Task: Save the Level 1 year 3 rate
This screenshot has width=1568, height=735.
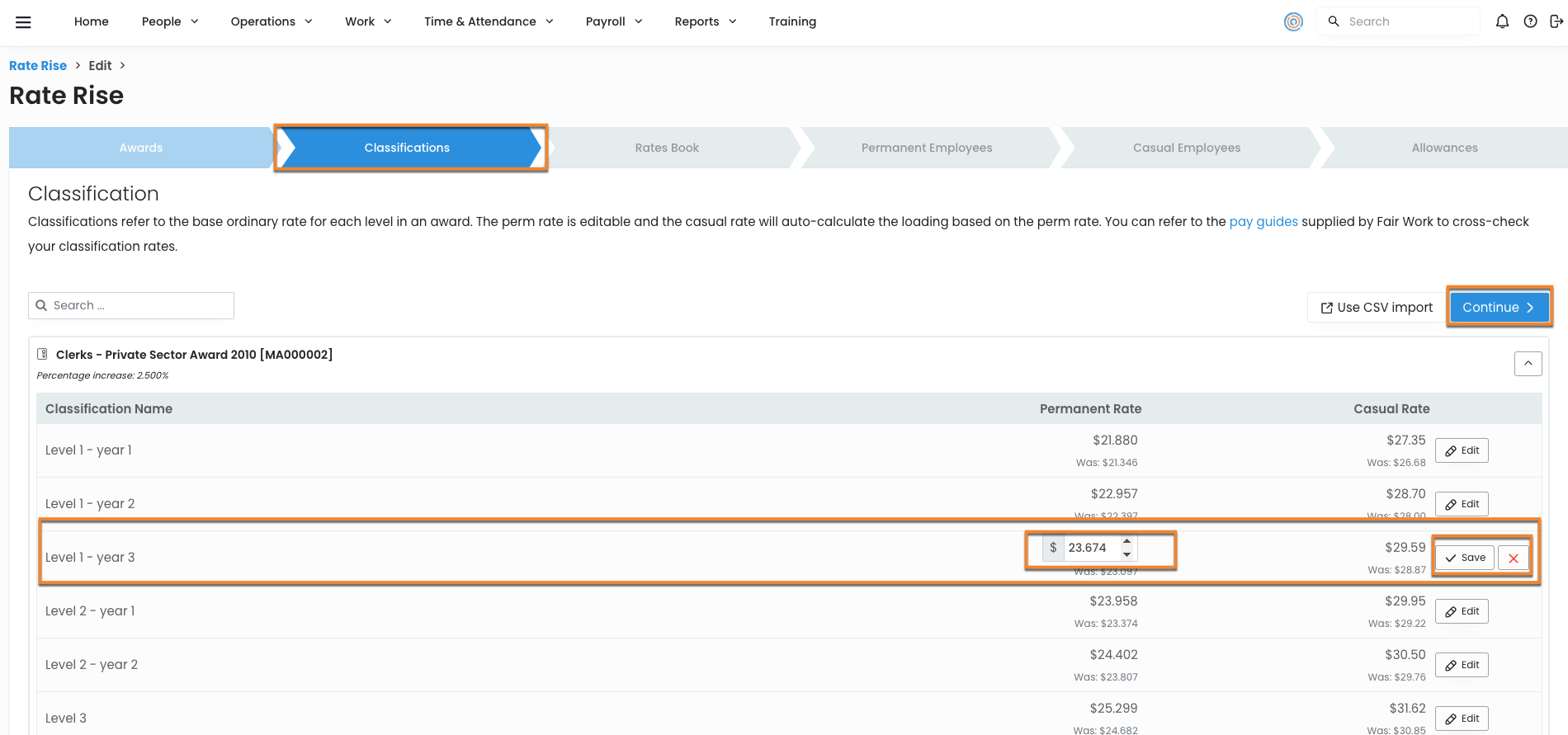Action: pos(1465,558)
